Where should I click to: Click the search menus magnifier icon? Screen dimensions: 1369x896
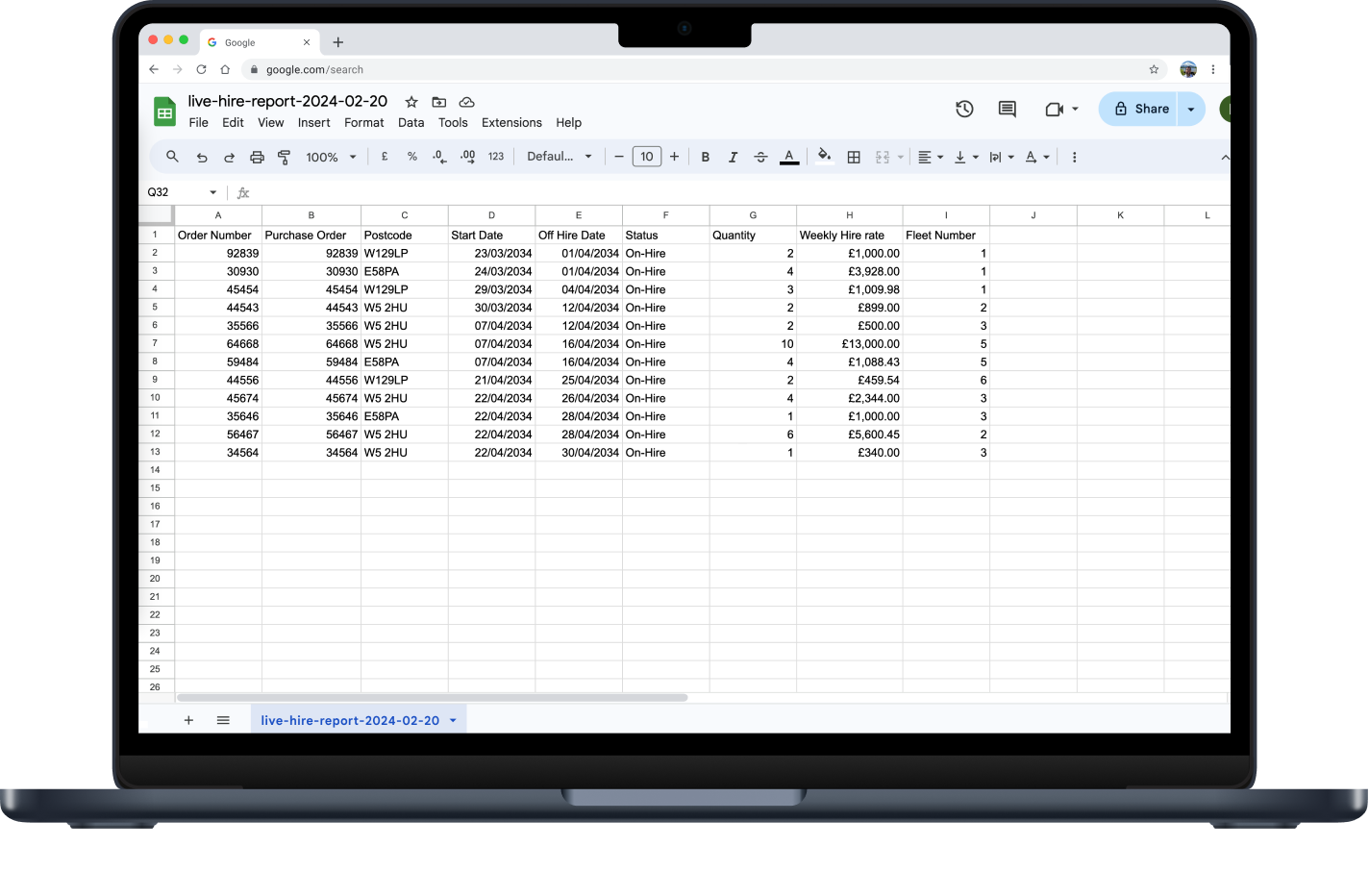point(172,157)
